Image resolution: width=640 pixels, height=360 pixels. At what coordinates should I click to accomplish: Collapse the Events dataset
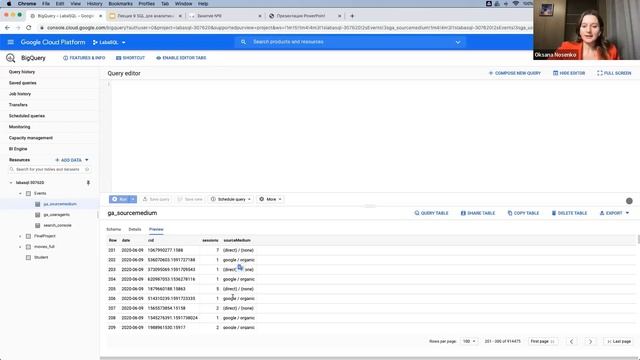[x=20, y=193]
